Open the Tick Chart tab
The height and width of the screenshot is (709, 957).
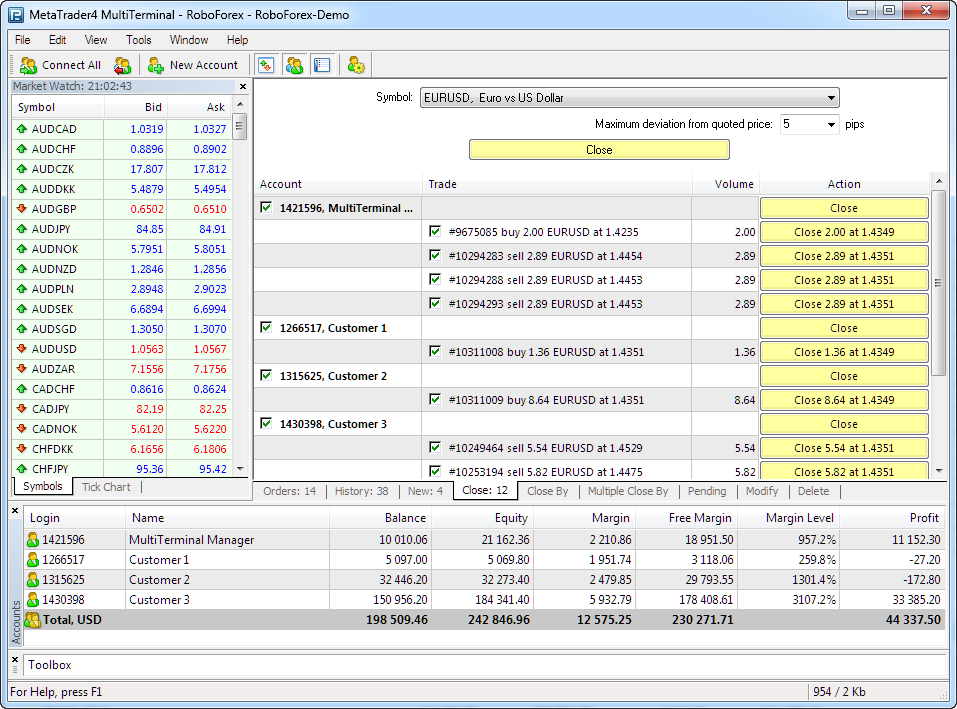tap(106, 487)
